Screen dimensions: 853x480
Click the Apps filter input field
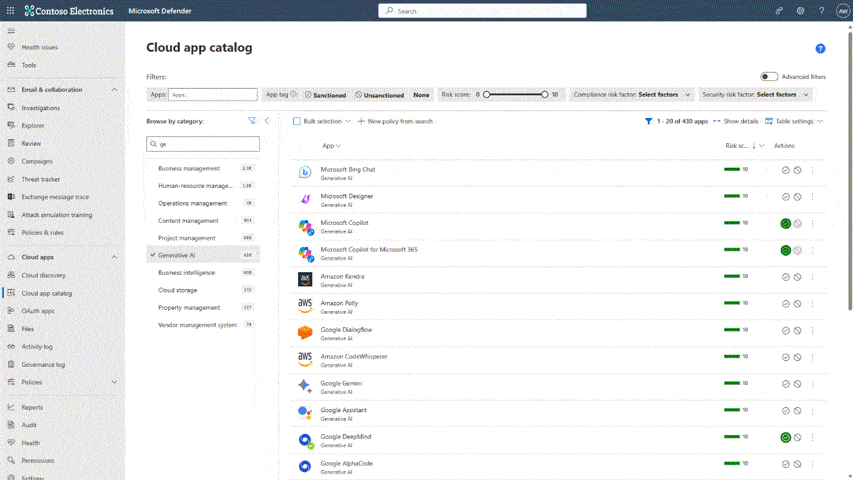coord(213,95)
